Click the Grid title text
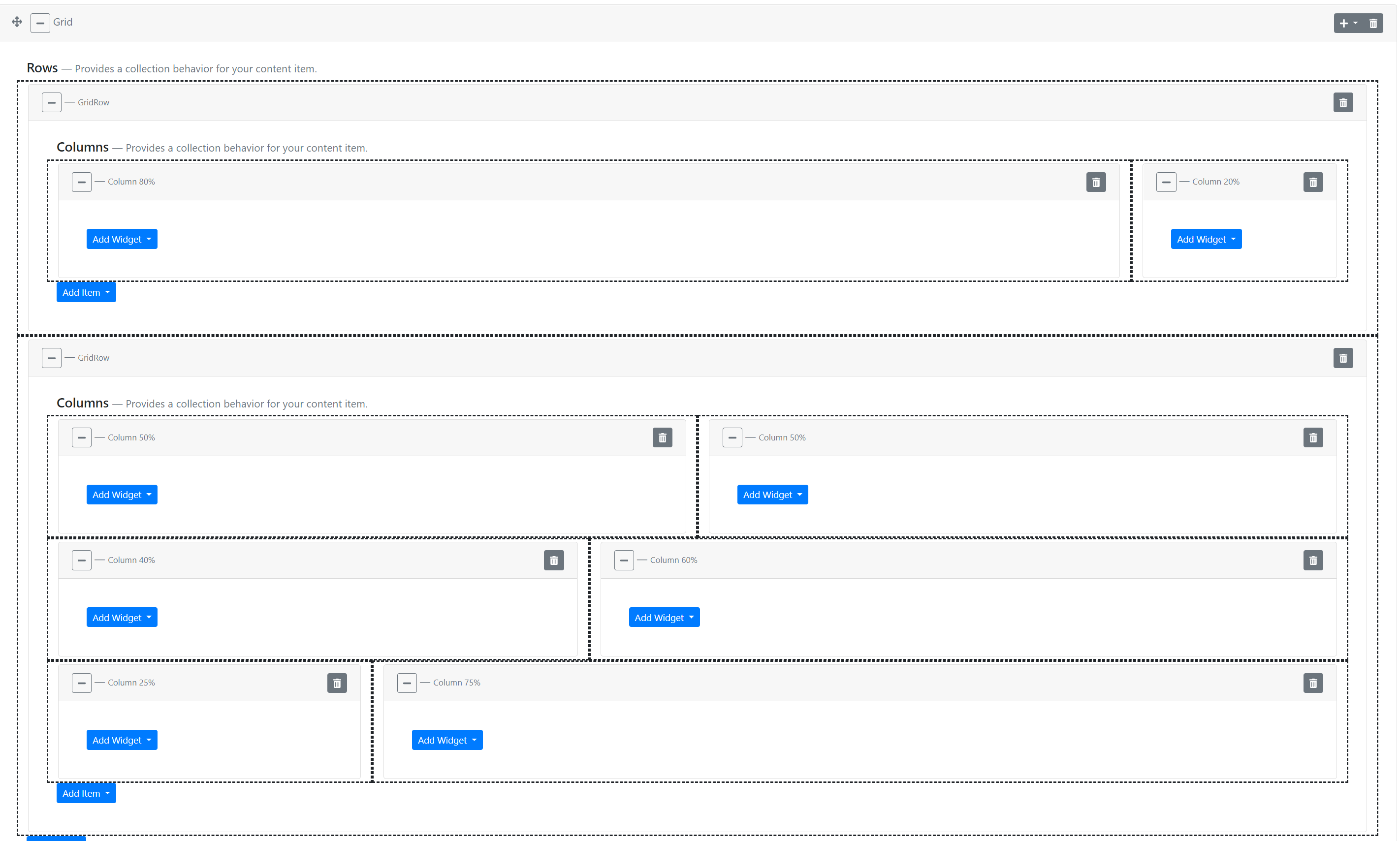 pos(63,22)
